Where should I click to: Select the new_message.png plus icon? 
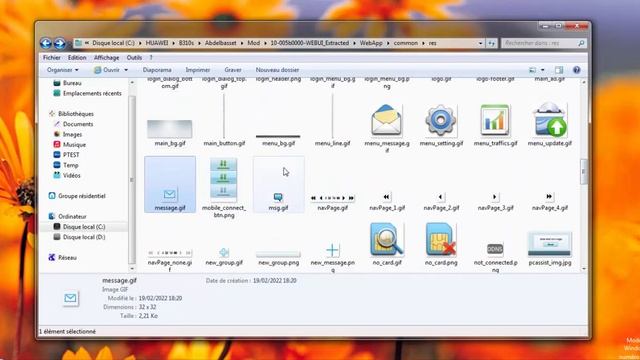click(x=333, y=250)
